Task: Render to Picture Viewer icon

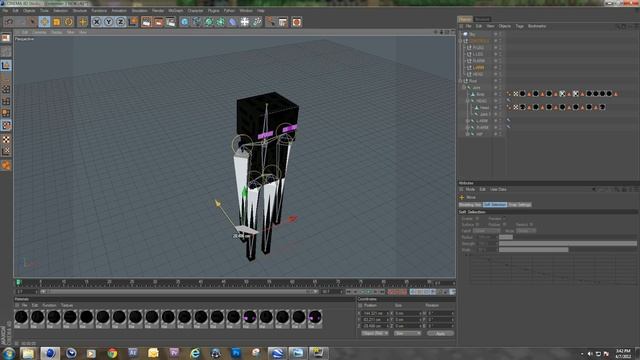Action: (158, 22)
